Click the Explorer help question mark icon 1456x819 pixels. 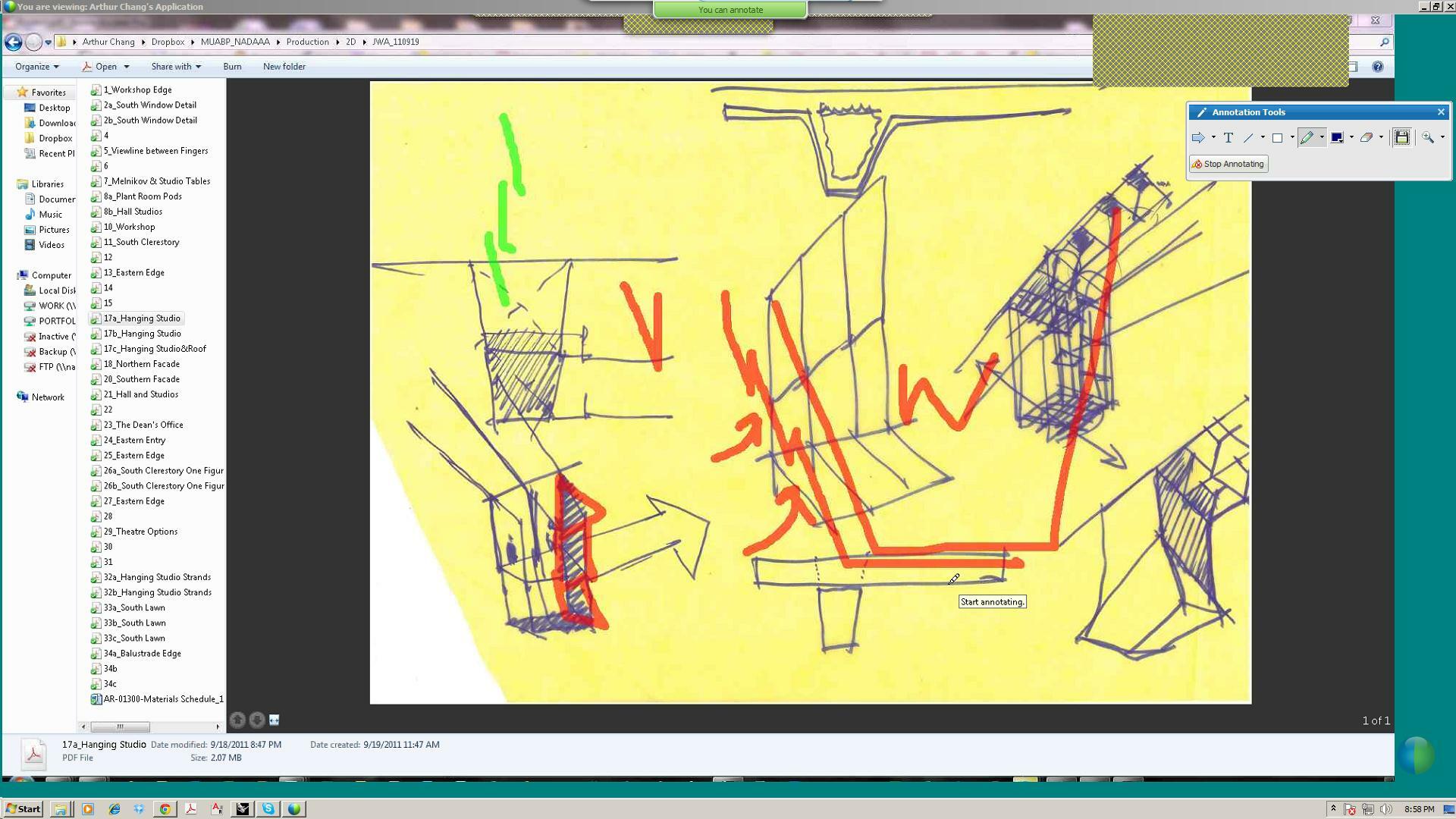[1378, 67]
